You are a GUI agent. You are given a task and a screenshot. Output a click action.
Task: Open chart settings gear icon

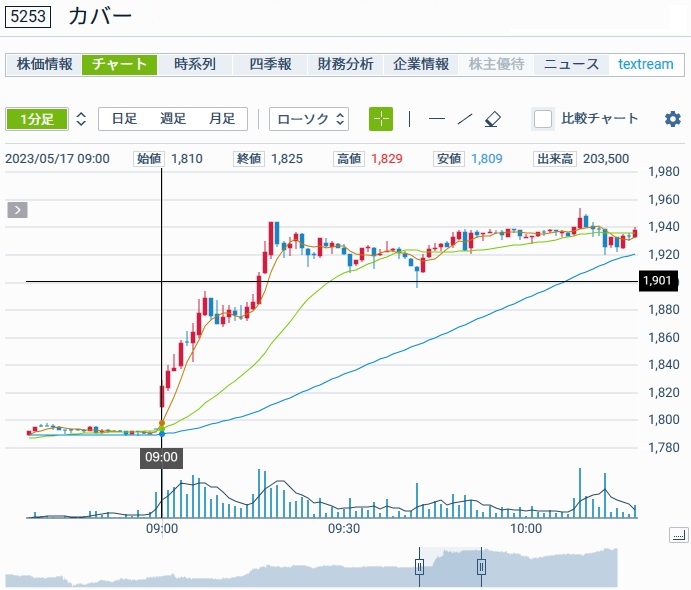(x=672, y=119)
